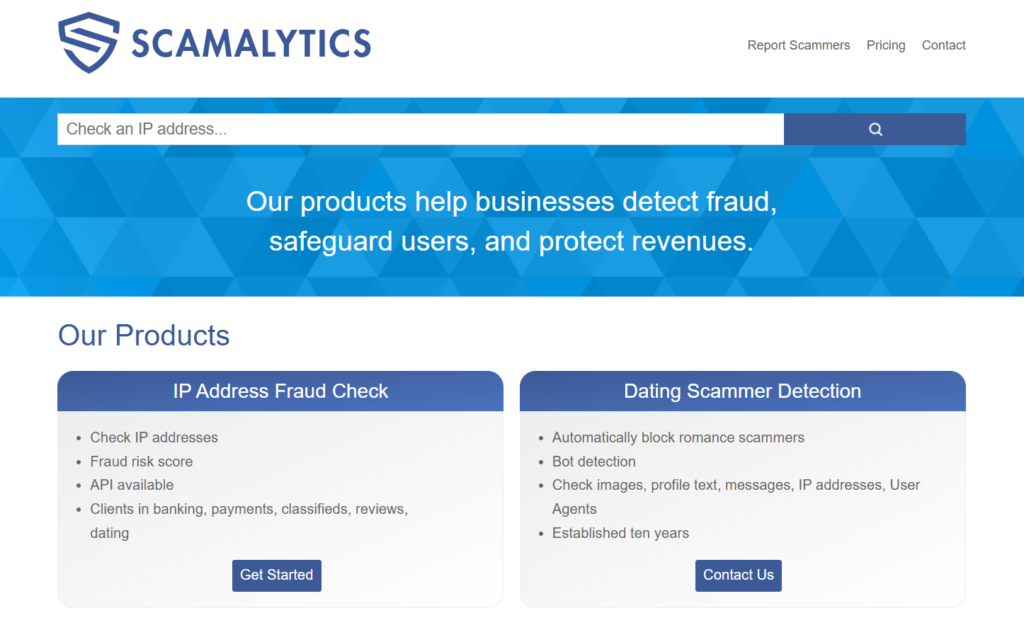
Task: Open the Report Scammers page
Action: pyautogui.click(x=798, y=45)
